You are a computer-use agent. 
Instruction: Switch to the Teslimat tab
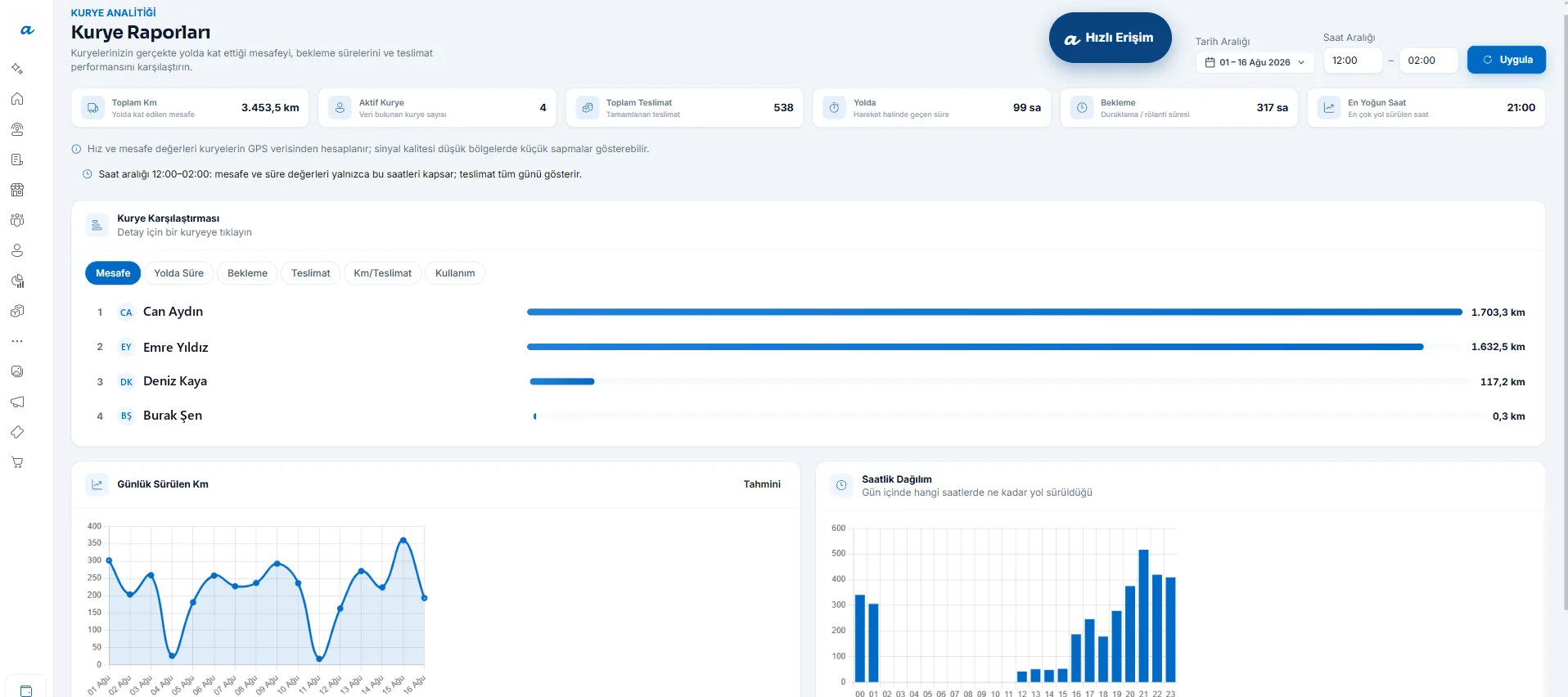[x=311, y=273]
